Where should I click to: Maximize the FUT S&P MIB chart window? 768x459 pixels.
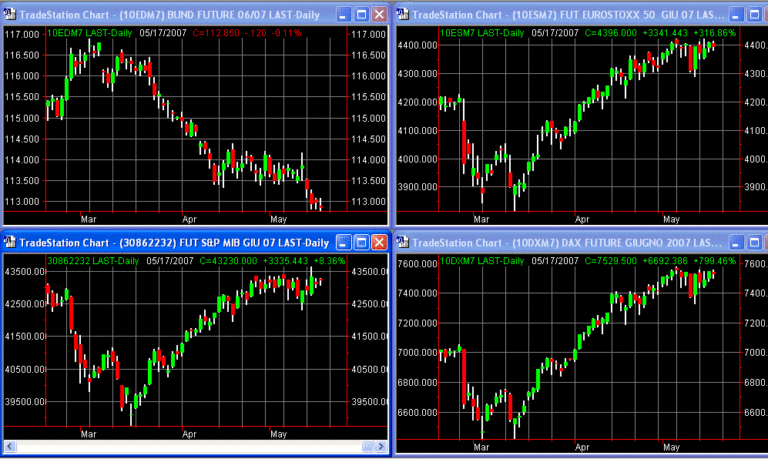click(x=360, y=243)
